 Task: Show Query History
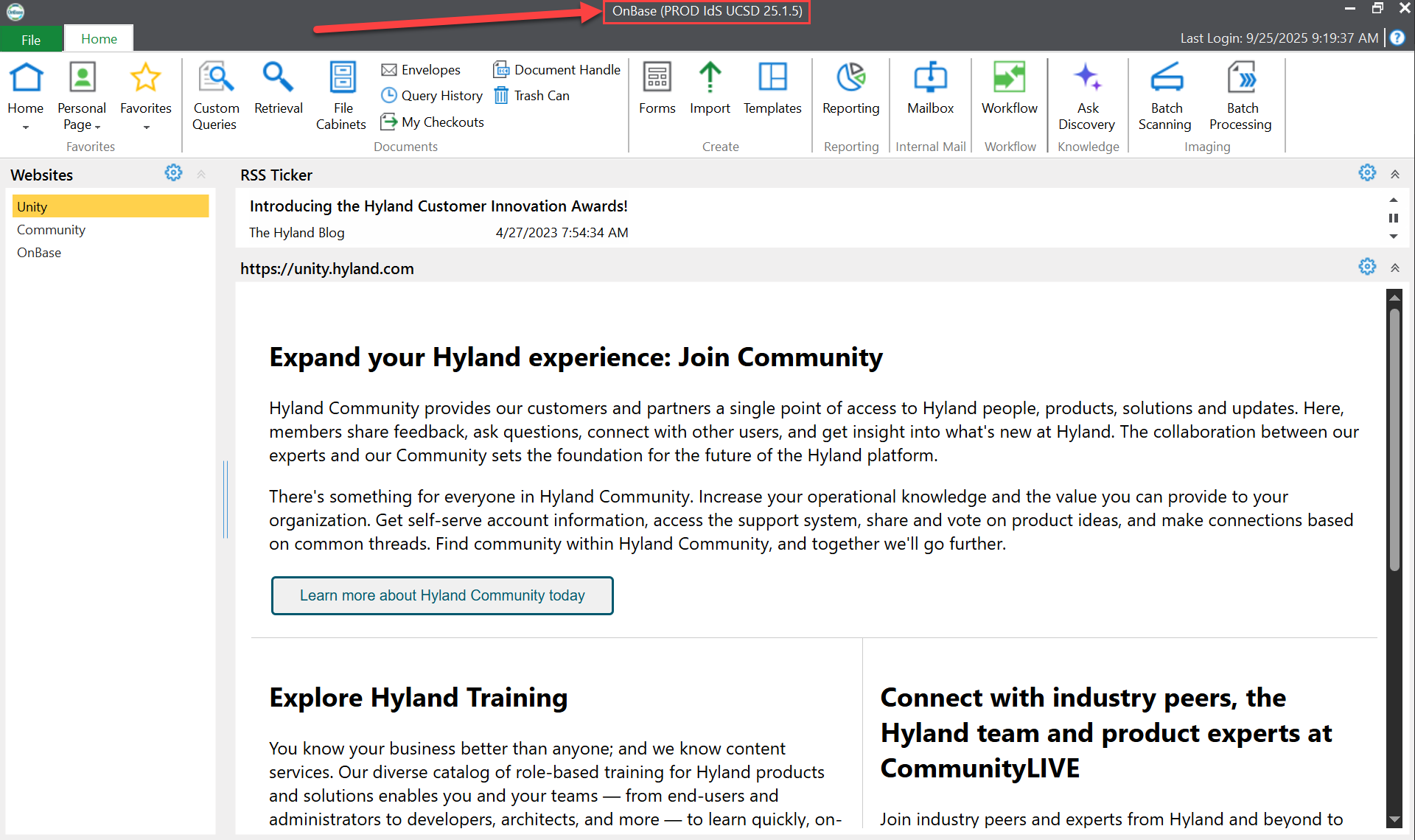[432, 95]
